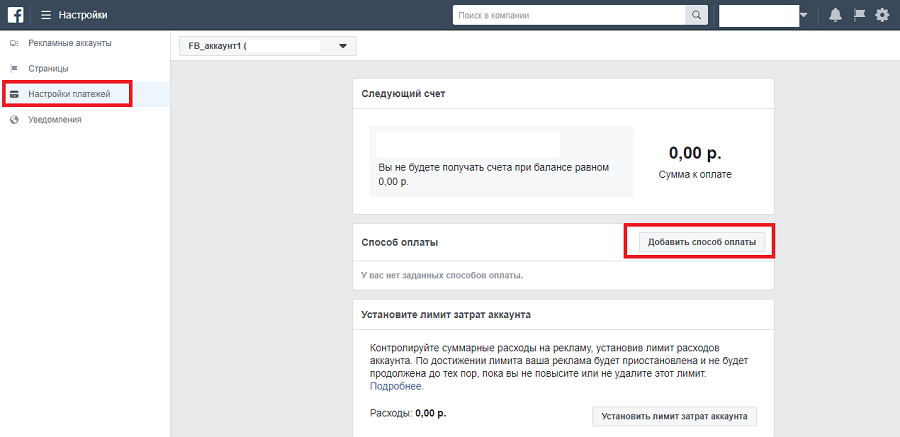Click the Способ оплаты heading

399,242
